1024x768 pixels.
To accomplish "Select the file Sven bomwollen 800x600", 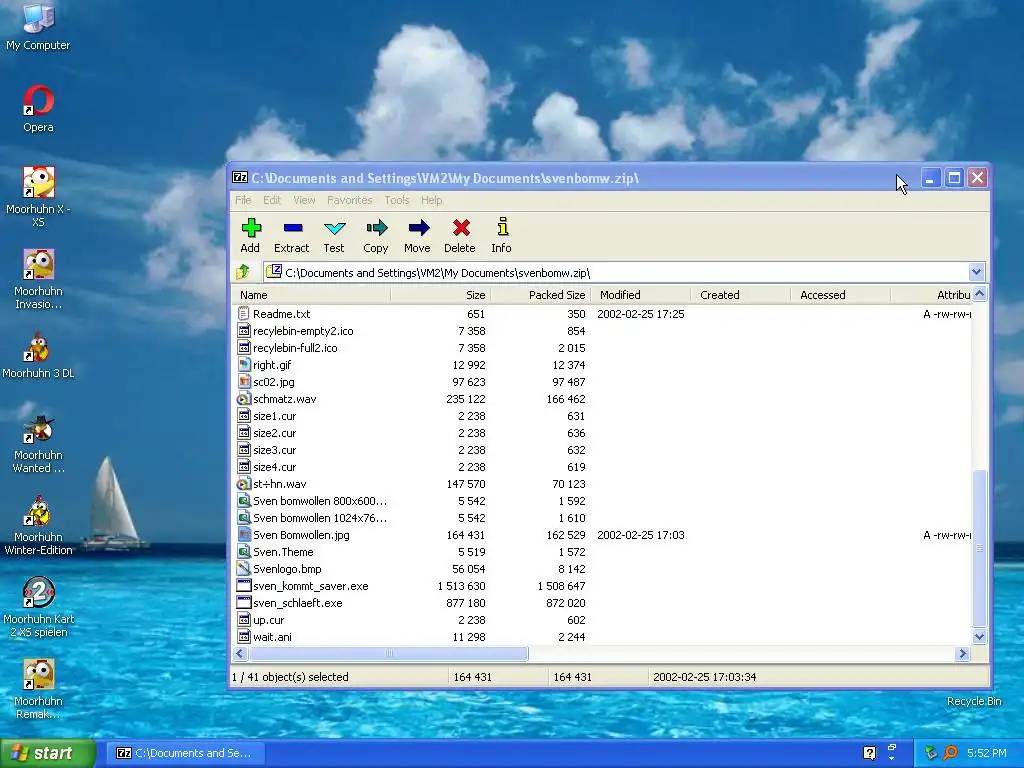I will 320,501.
